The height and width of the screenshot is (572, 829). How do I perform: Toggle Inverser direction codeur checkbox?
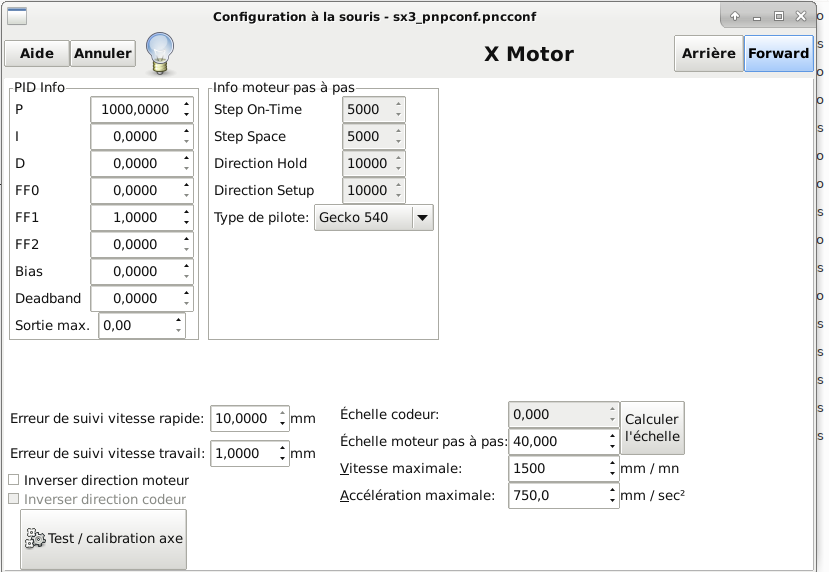click(x=14, y=499)
